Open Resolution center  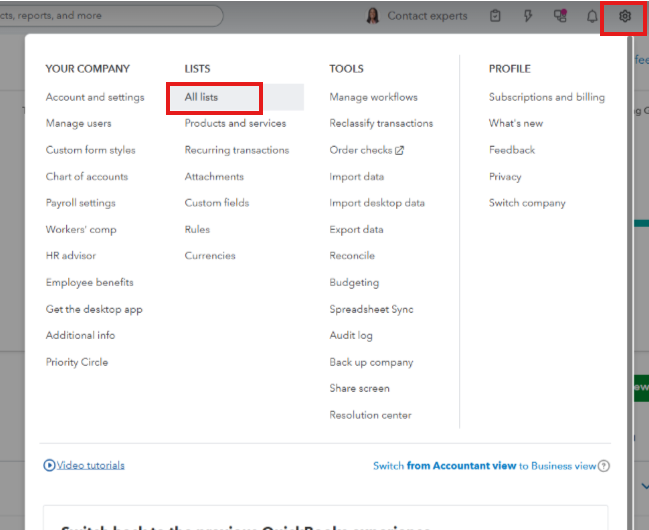(370, 415)
